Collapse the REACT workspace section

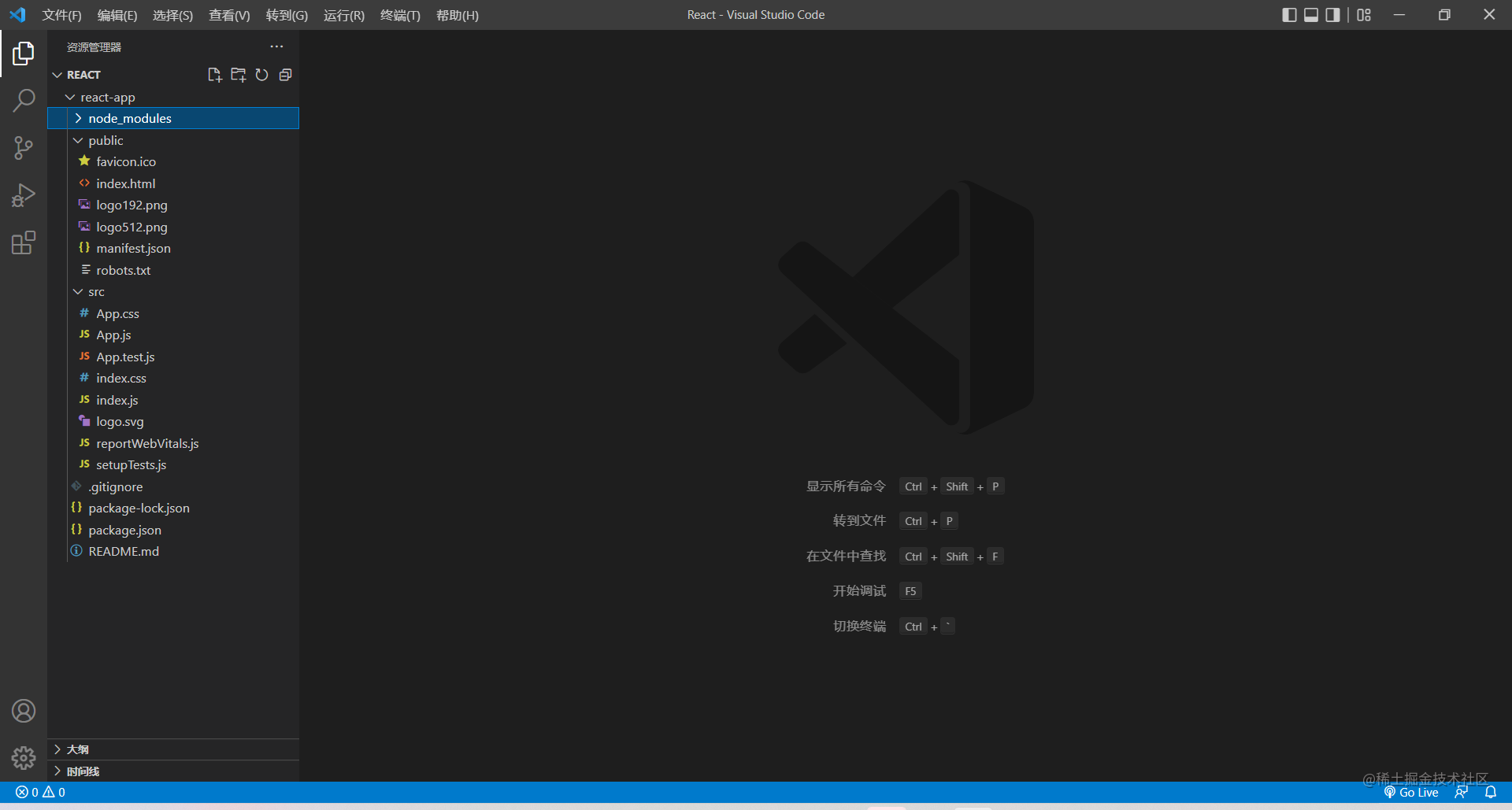[84, 75]
